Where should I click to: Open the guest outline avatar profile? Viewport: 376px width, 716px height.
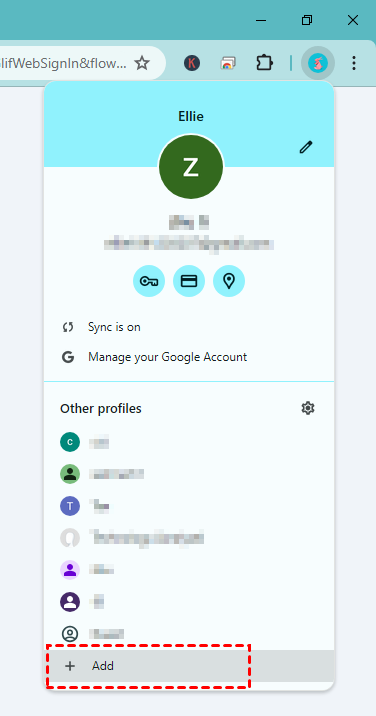189,634
